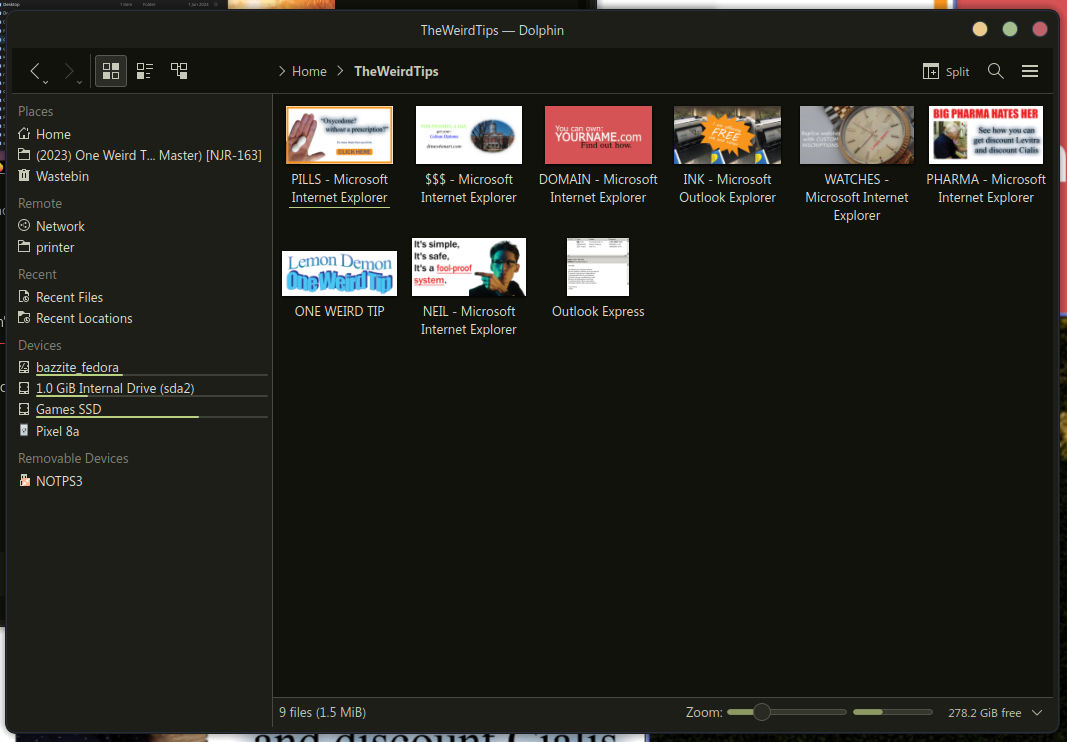Select 1.0 GiB Internal Drive (sda2)
This screenshot has height=742, width=1067.
(142, 389)
